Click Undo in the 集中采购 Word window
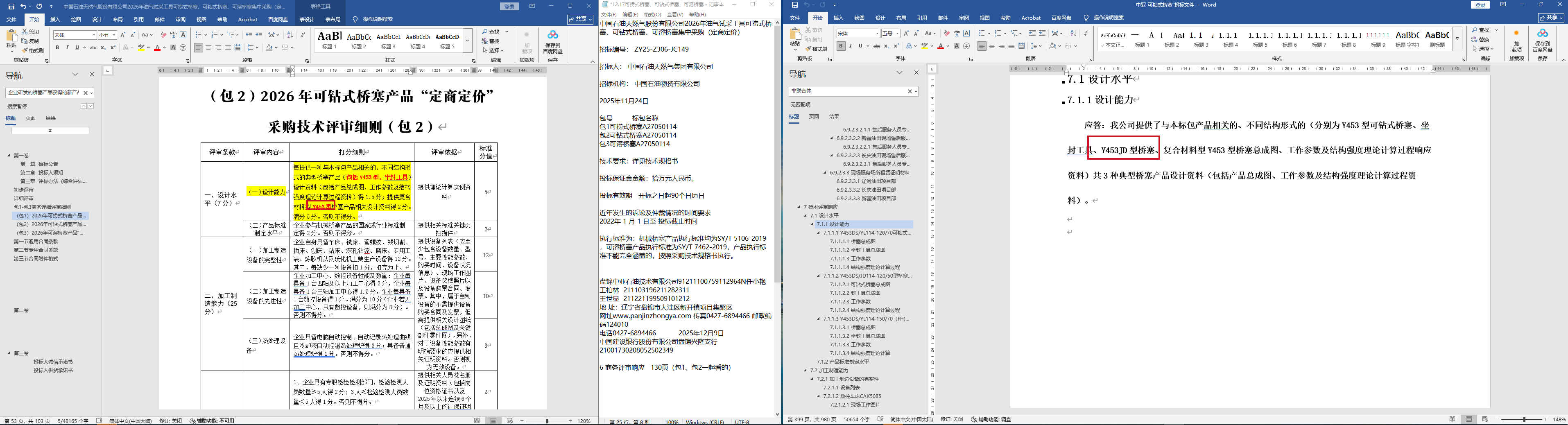This screenshot has width=1568, height=425. click(x=23, y=7)
